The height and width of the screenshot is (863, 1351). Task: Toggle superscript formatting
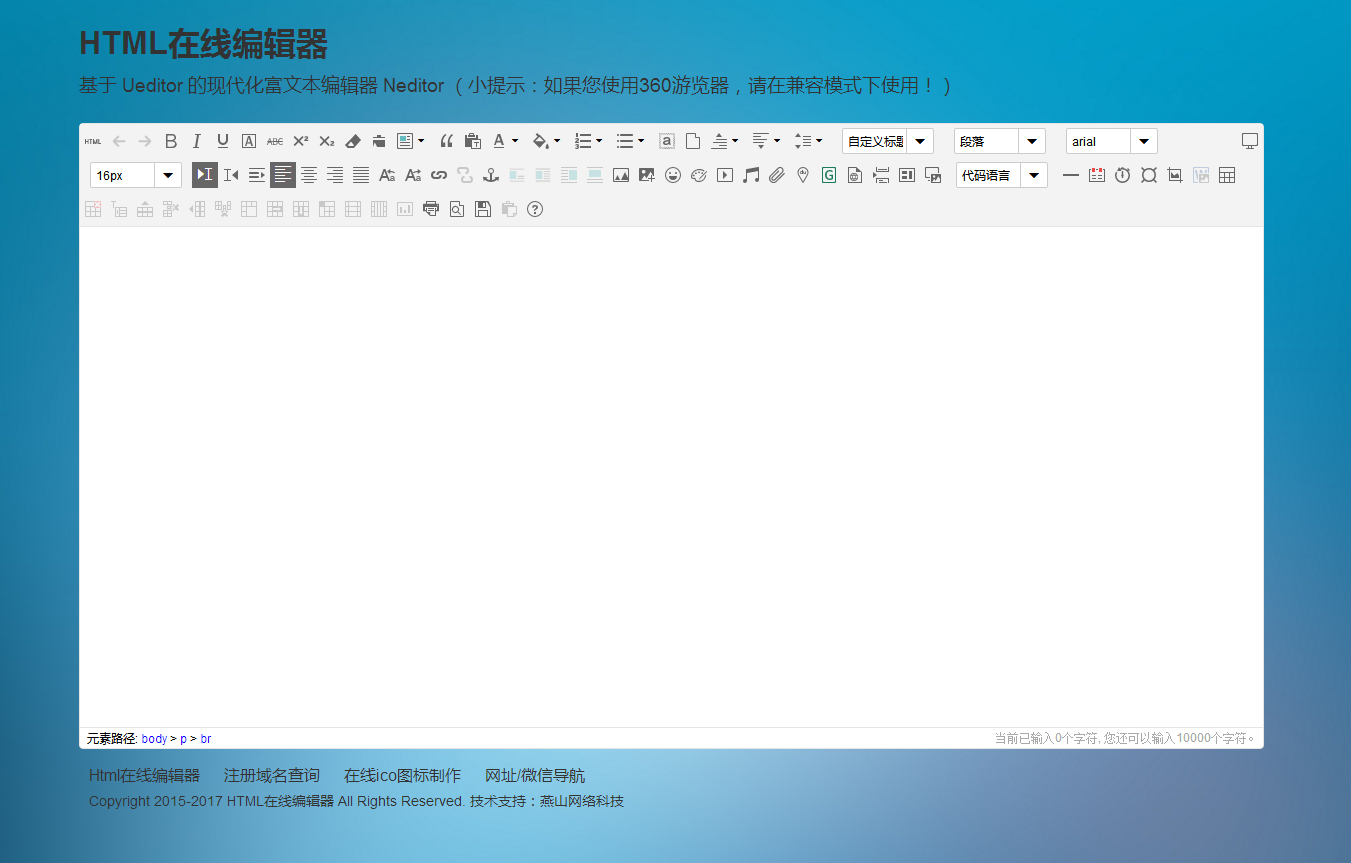coord(301,141)
